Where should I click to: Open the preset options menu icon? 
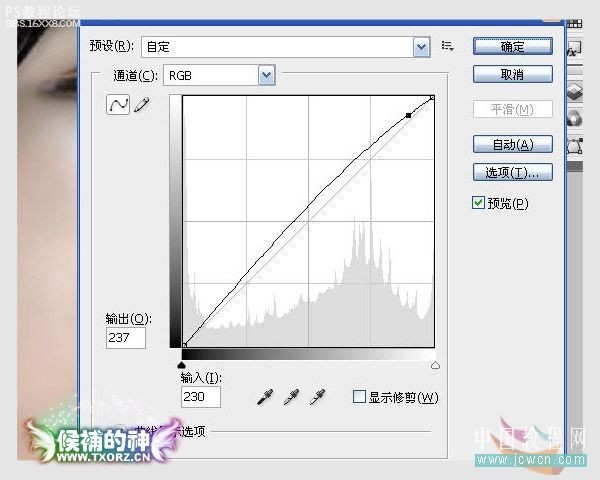tap(447, 46)
